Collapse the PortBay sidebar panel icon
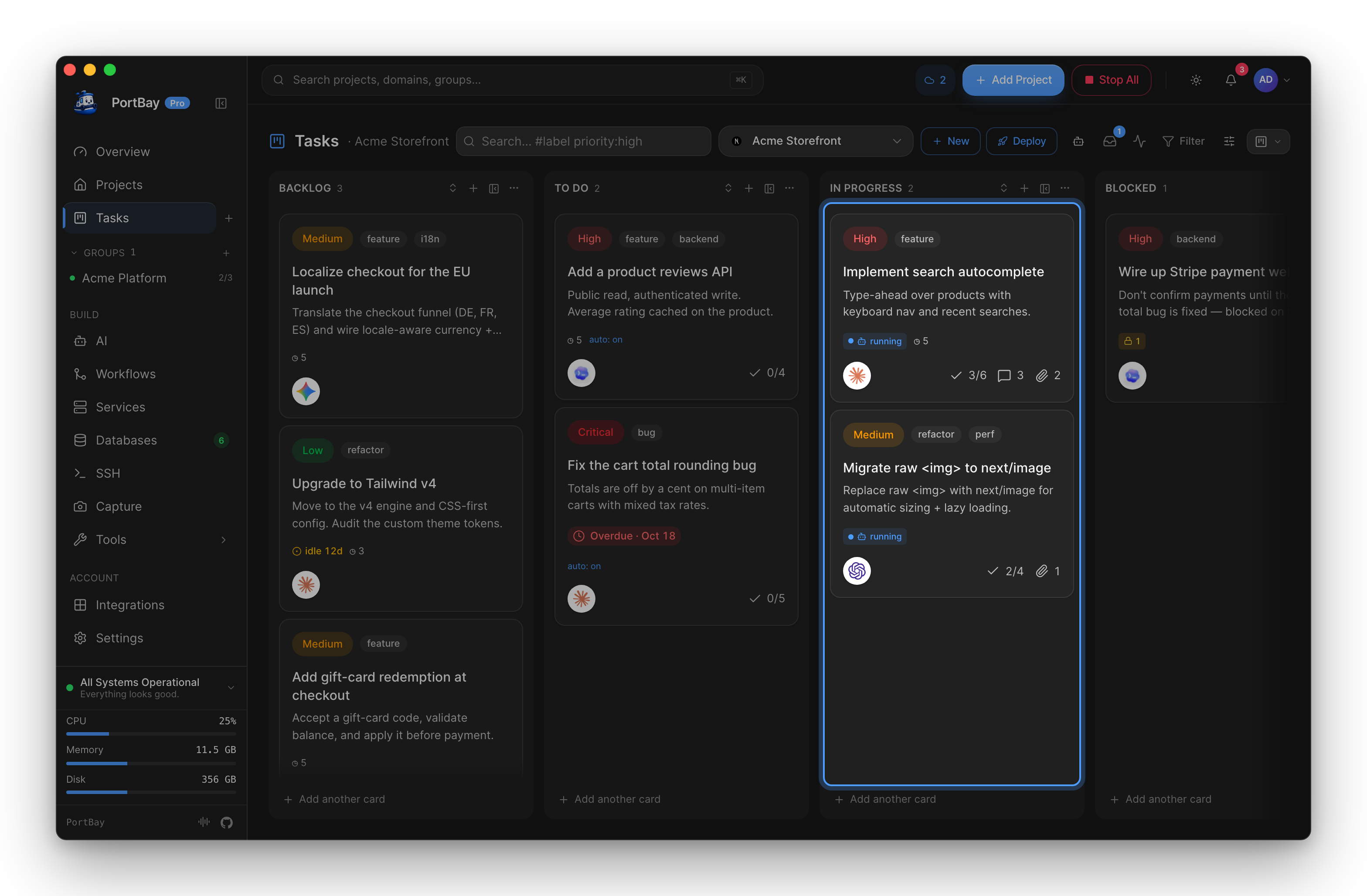1367x896 pixels. pyautogui.click(x=221, y=103)
